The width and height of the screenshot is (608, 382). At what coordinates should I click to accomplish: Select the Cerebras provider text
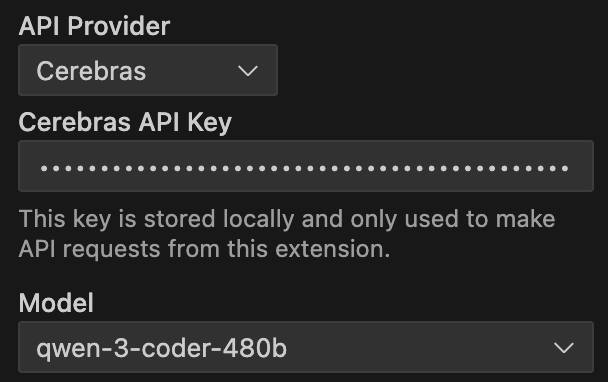point(91,71)
